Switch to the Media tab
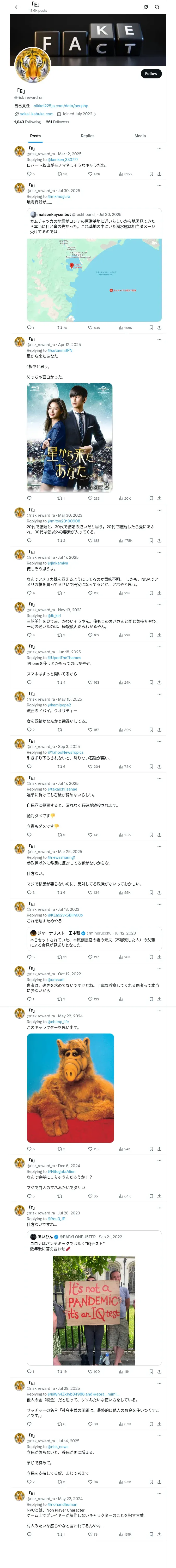176x1568 pixels. (140, 136)
